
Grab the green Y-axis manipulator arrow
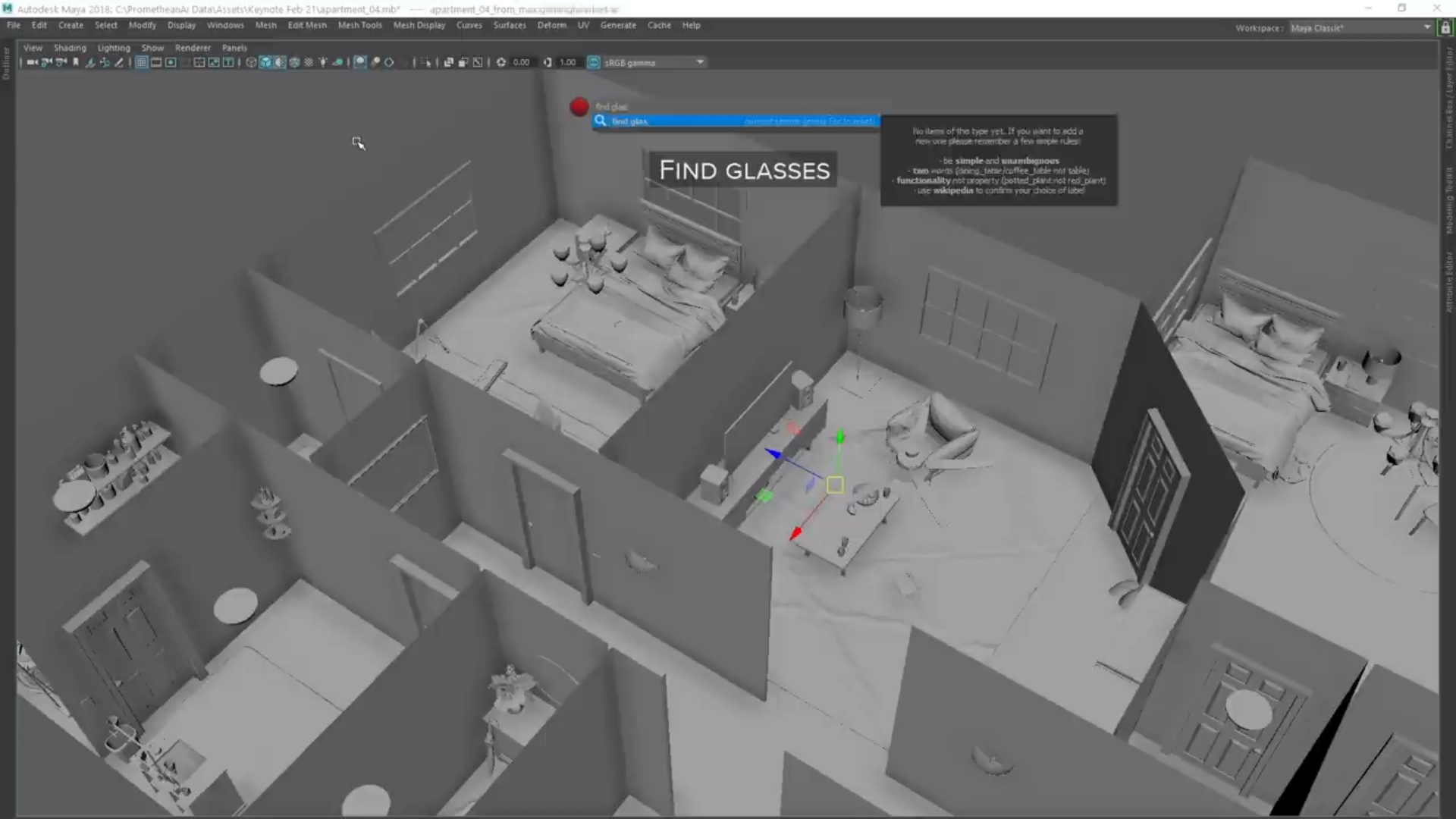click(x=839, y=438)
